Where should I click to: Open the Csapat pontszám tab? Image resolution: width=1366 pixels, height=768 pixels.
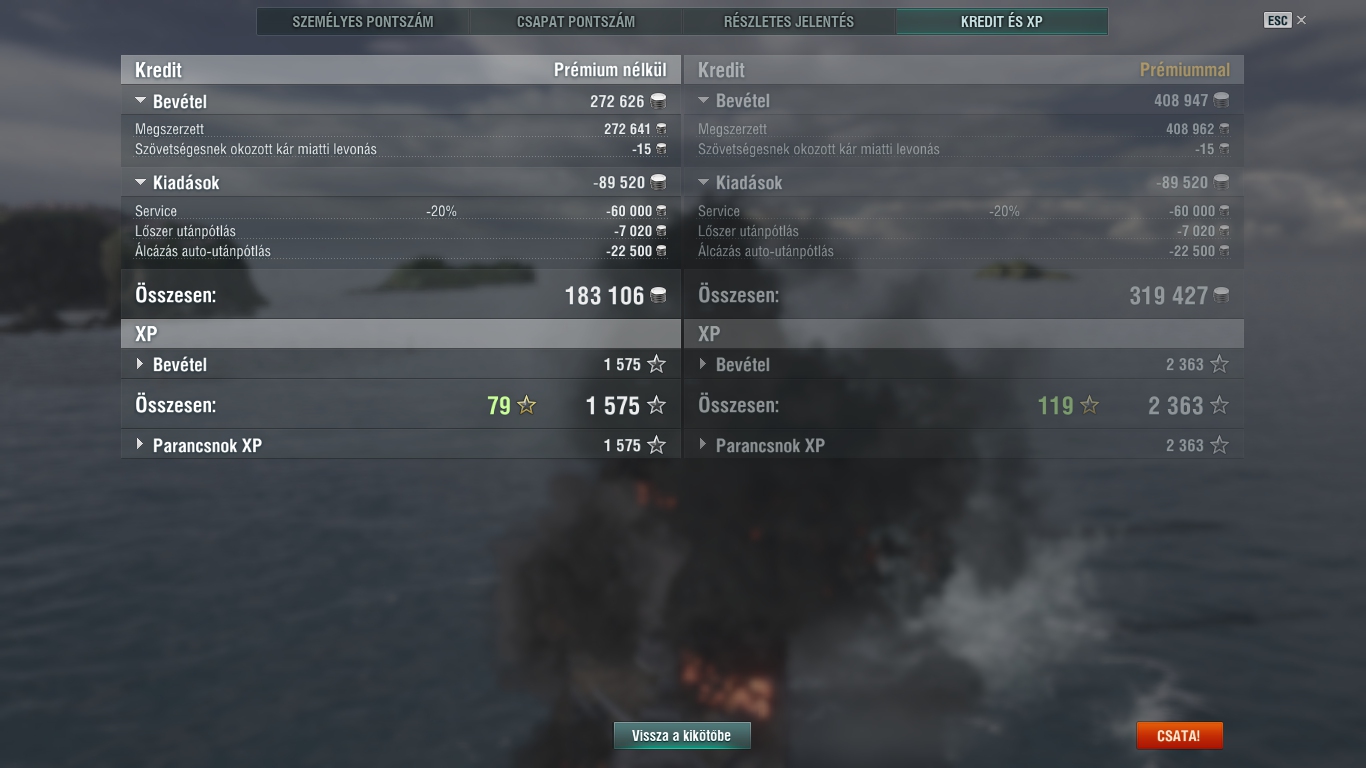point(576,21)
